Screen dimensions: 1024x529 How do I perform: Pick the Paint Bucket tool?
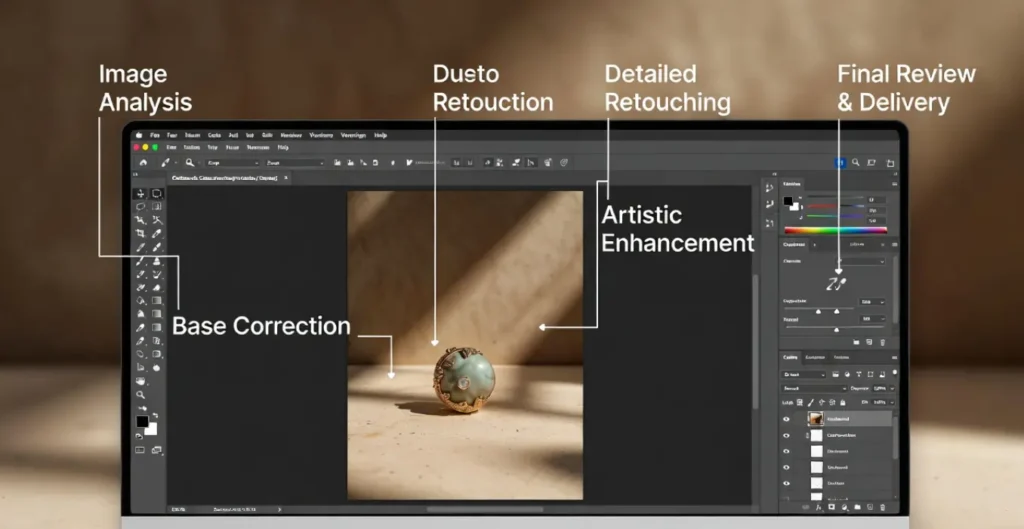click(x=140, y=300)
